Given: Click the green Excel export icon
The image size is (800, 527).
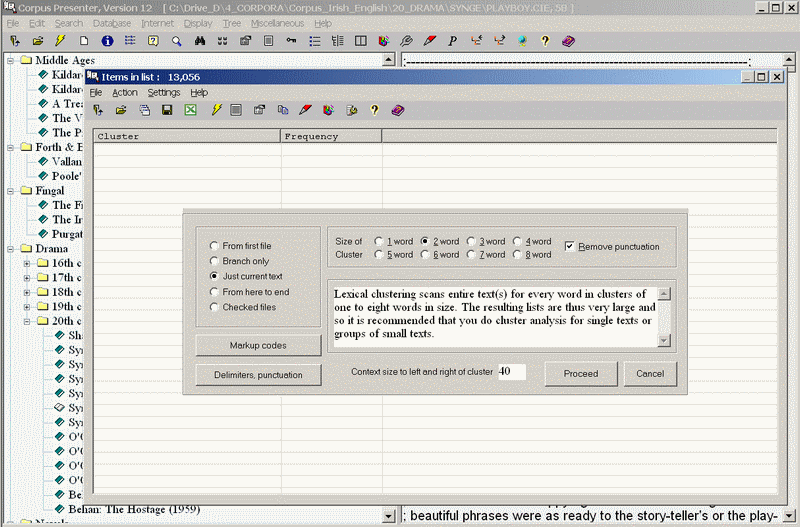Looking at the screenshot, I should 190,110.
